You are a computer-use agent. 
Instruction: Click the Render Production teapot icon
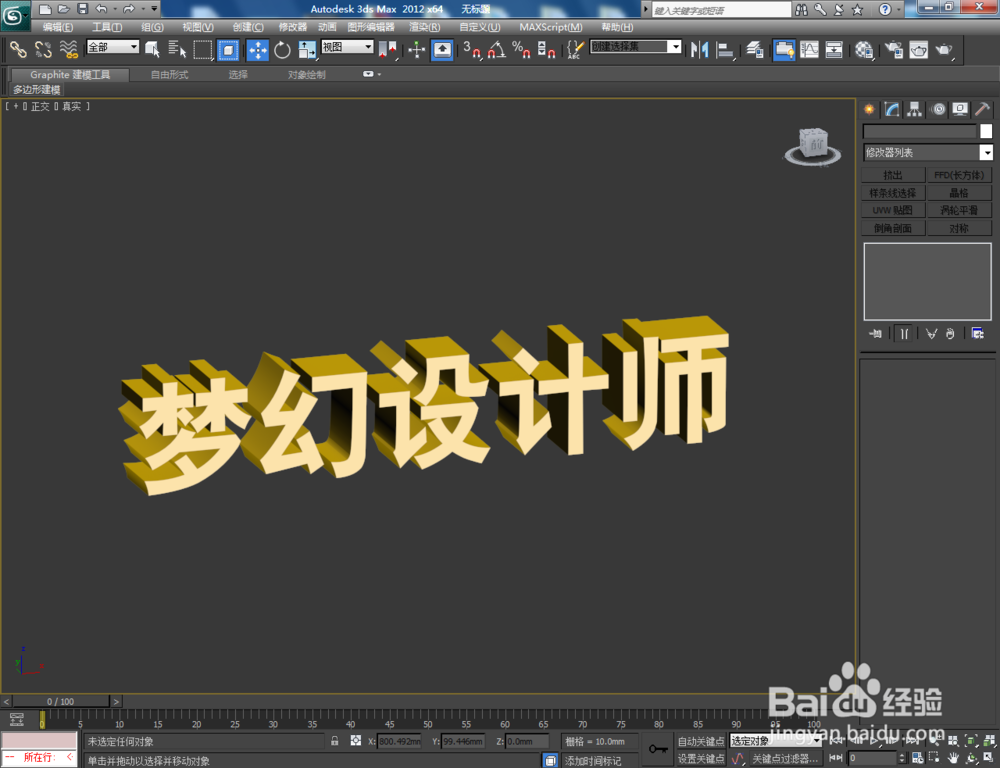(x=945, y=49)
